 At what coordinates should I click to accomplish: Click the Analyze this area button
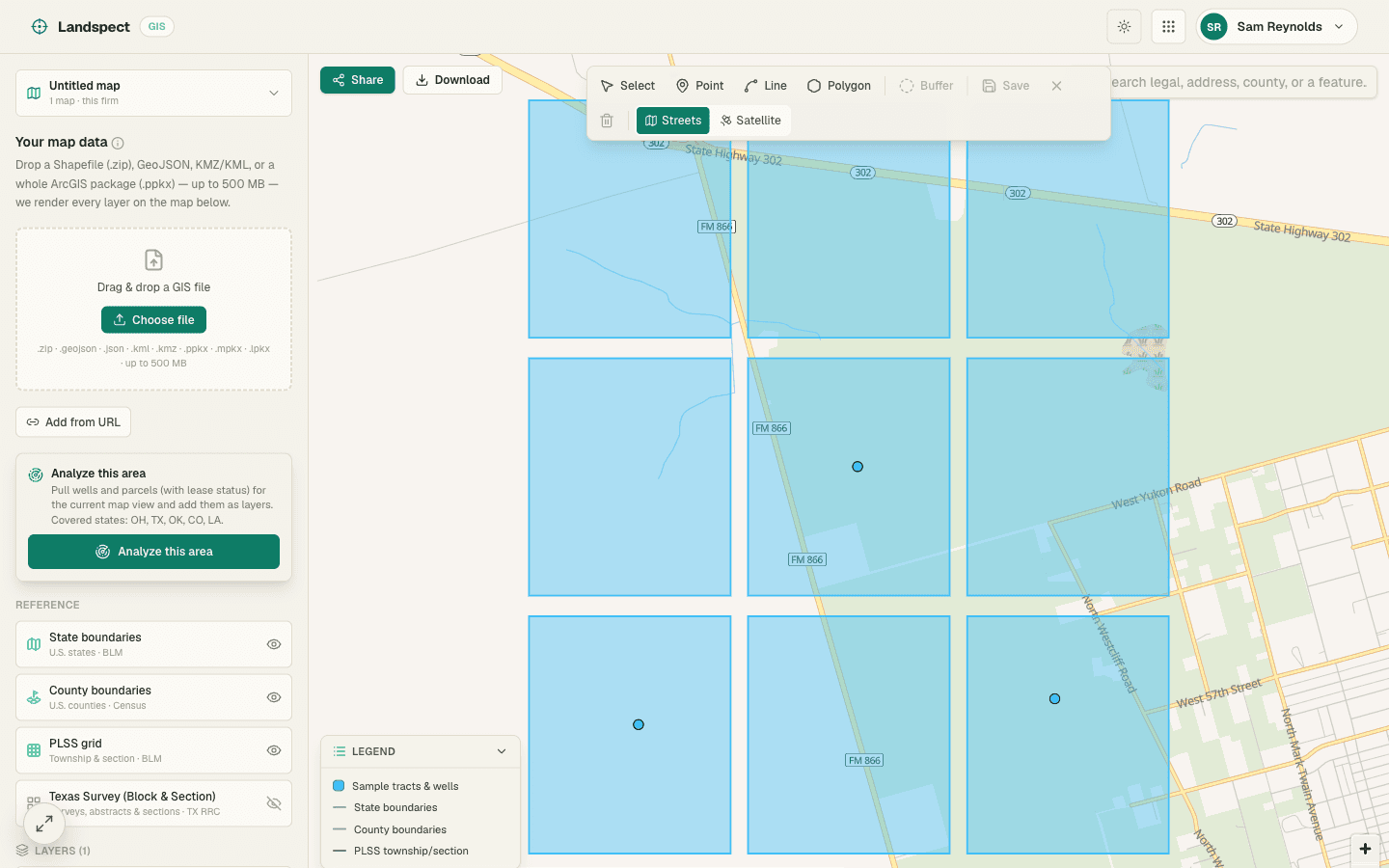point(153,552)
